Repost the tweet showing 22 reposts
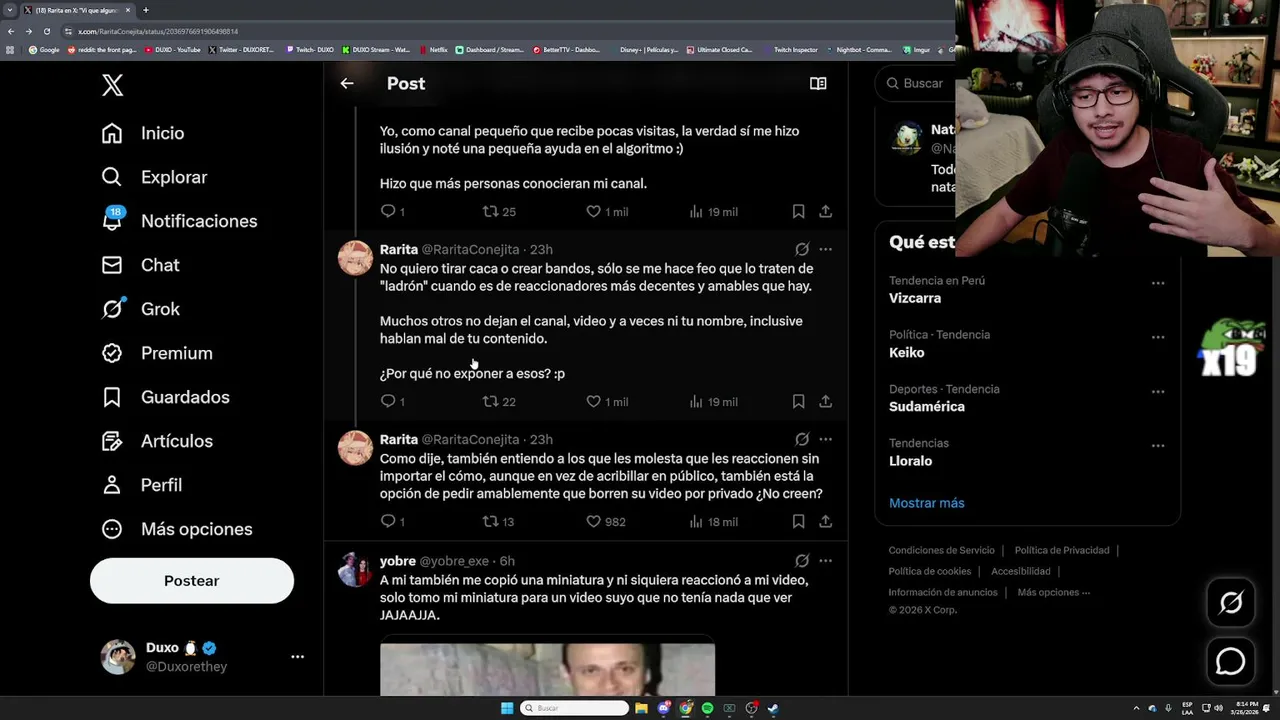 (499, 401)
